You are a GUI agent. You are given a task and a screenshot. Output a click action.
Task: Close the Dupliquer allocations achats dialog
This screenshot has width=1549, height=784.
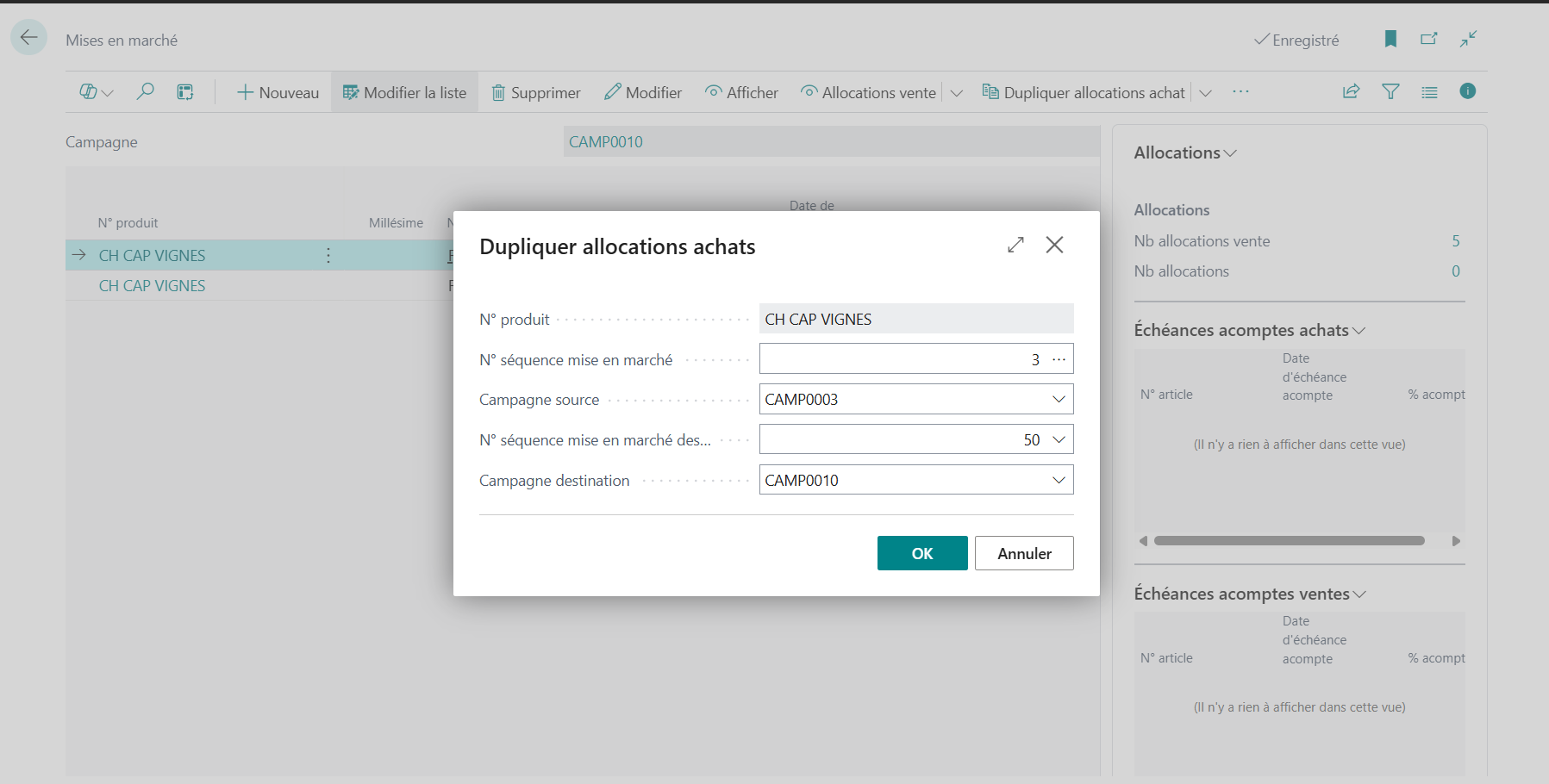click(x=1054, y=245)
